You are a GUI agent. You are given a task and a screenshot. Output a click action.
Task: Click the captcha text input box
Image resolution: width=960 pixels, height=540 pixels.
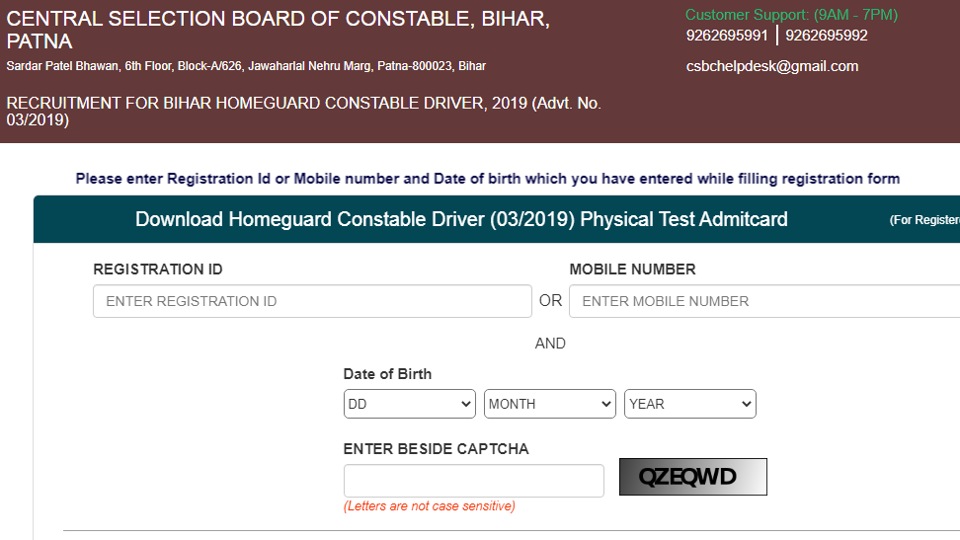pyautogui.click(x=474, y=481)
